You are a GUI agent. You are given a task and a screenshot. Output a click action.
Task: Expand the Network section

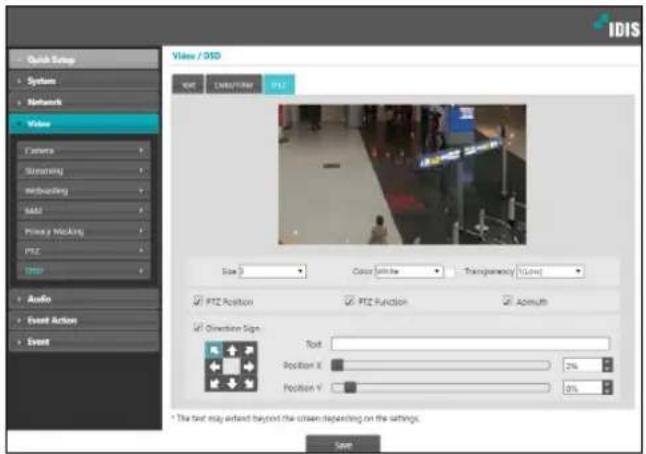[x=84, y=102]
